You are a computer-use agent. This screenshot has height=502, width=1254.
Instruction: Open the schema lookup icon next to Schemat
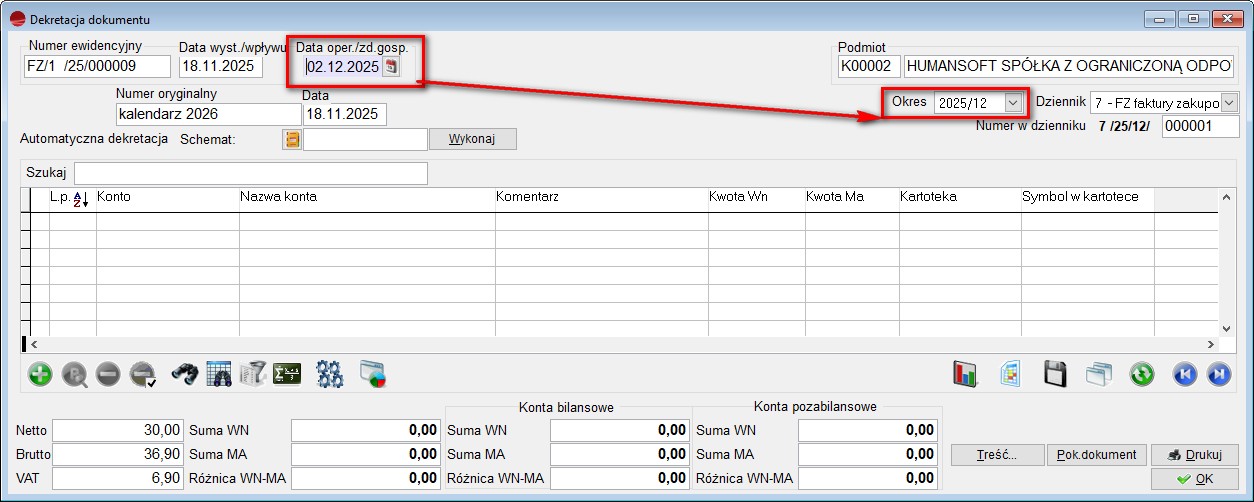292,139
